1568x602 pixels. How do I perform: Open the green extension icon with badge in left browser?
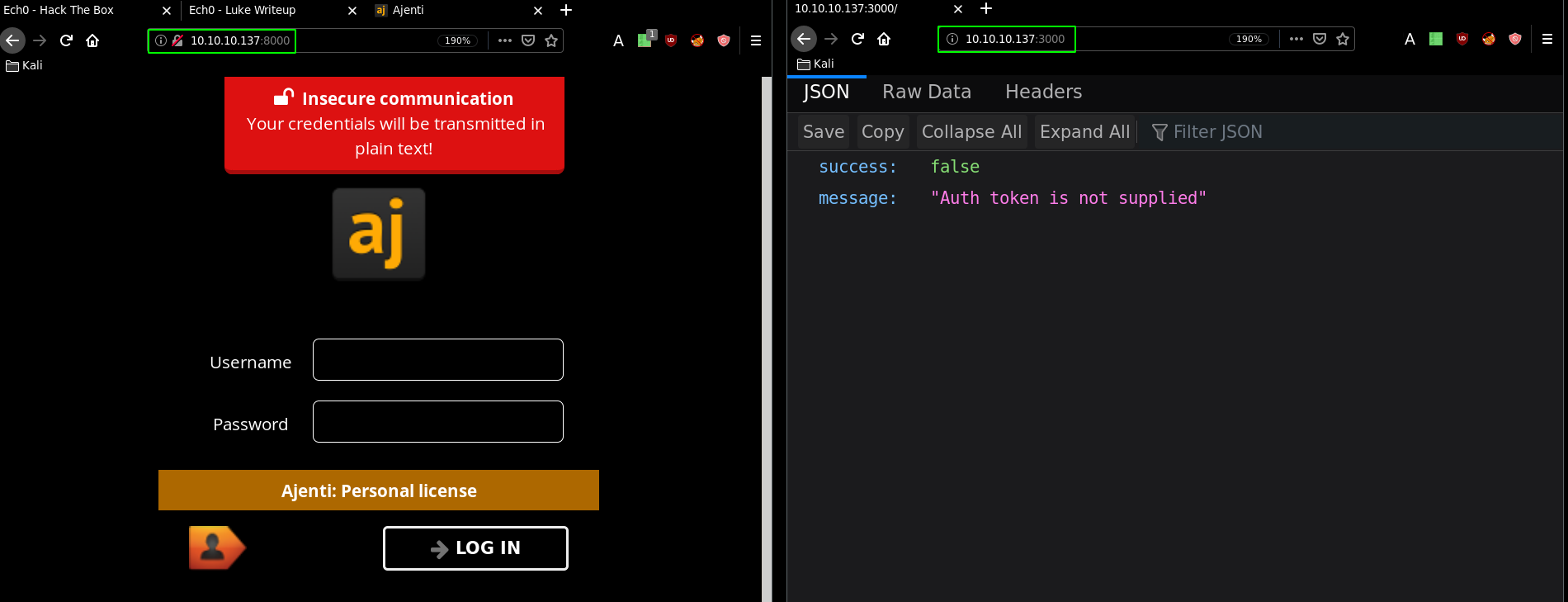[x=645, y=39]
